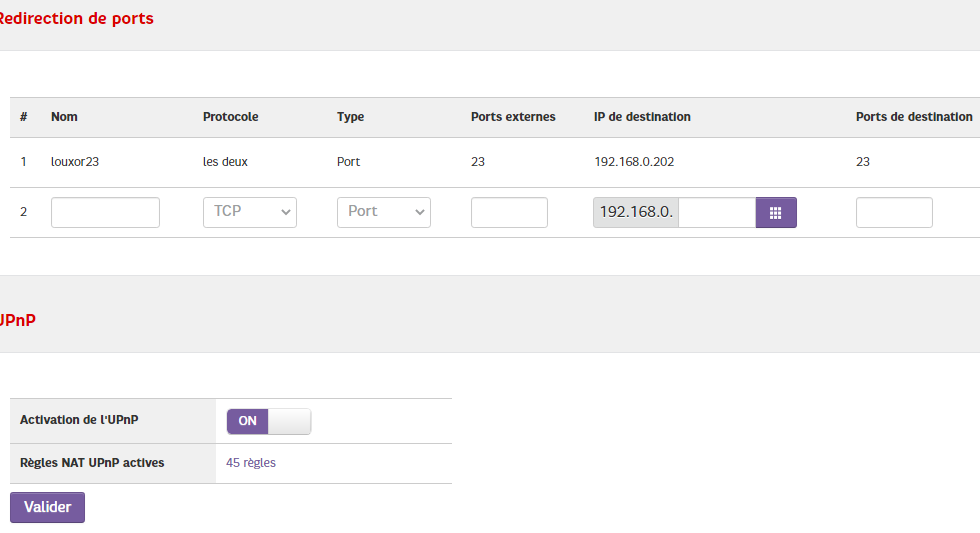Open the 45 règles link
The width and height of the screenshot is (980, 533).
pos(251,463)
